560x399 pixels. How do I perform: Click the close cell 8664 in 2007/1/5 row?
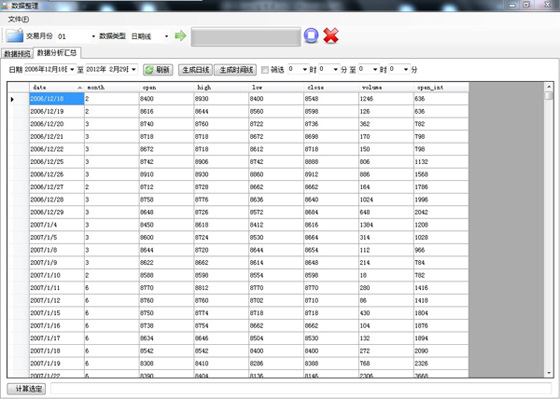(x=331, y=238)
